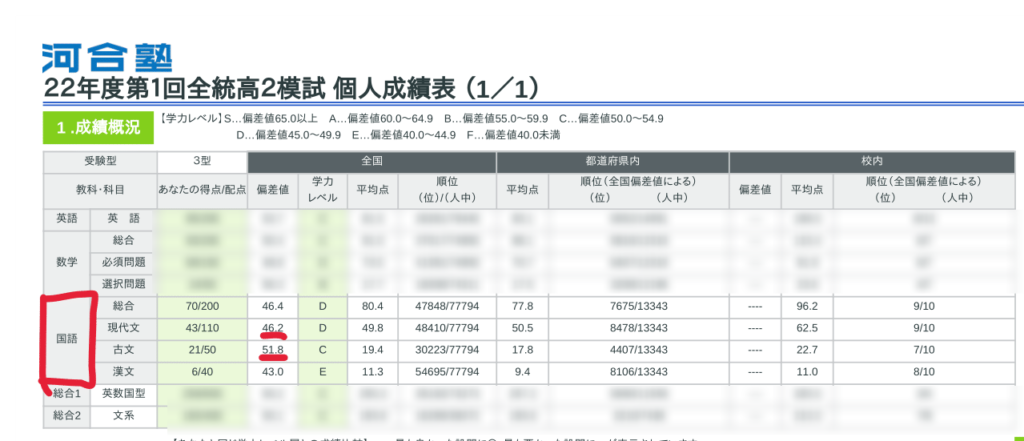Click the deviation value 46.4
This screenshot has width=1024, height=441.
272,306
